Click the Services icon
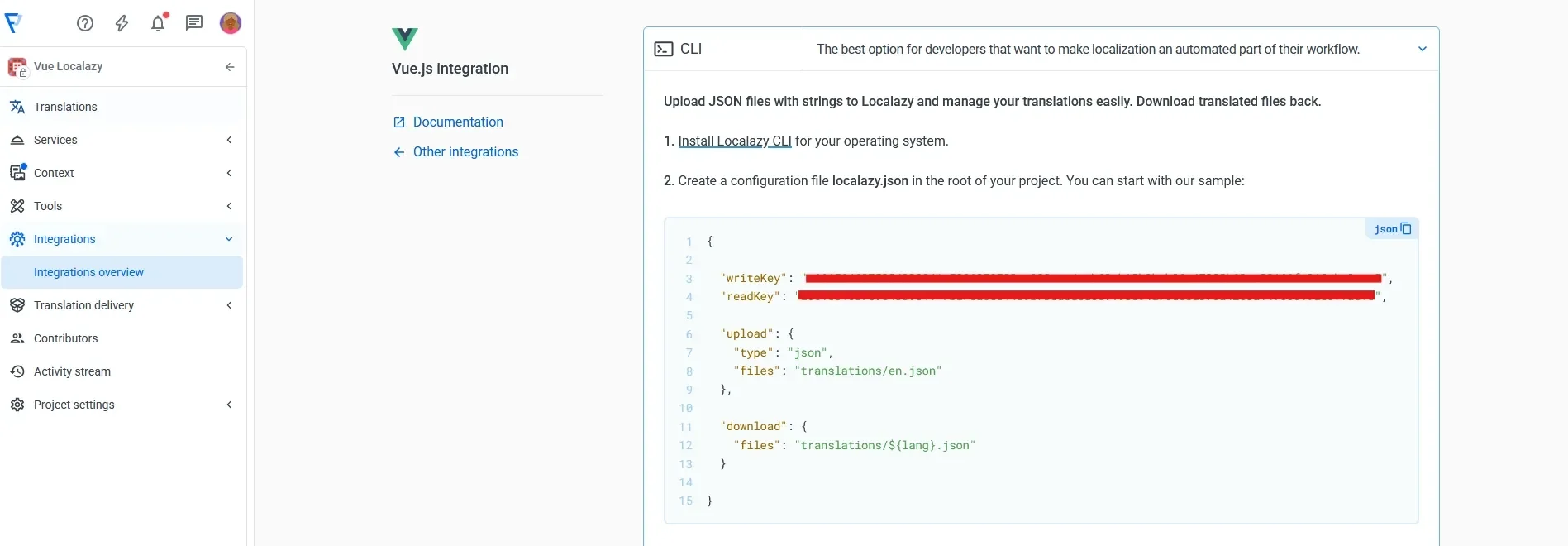 click(17, 140)
